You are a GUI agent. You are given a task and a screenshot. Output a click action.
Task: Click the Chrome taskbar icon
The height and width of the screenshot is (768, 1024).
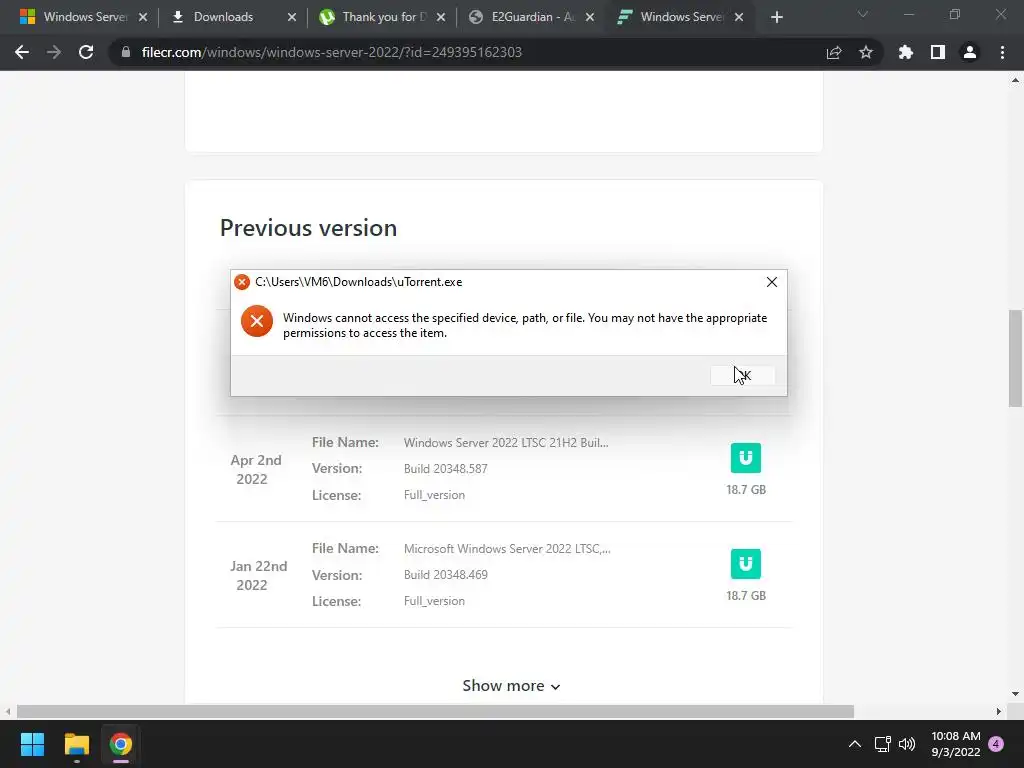point(121,744)
